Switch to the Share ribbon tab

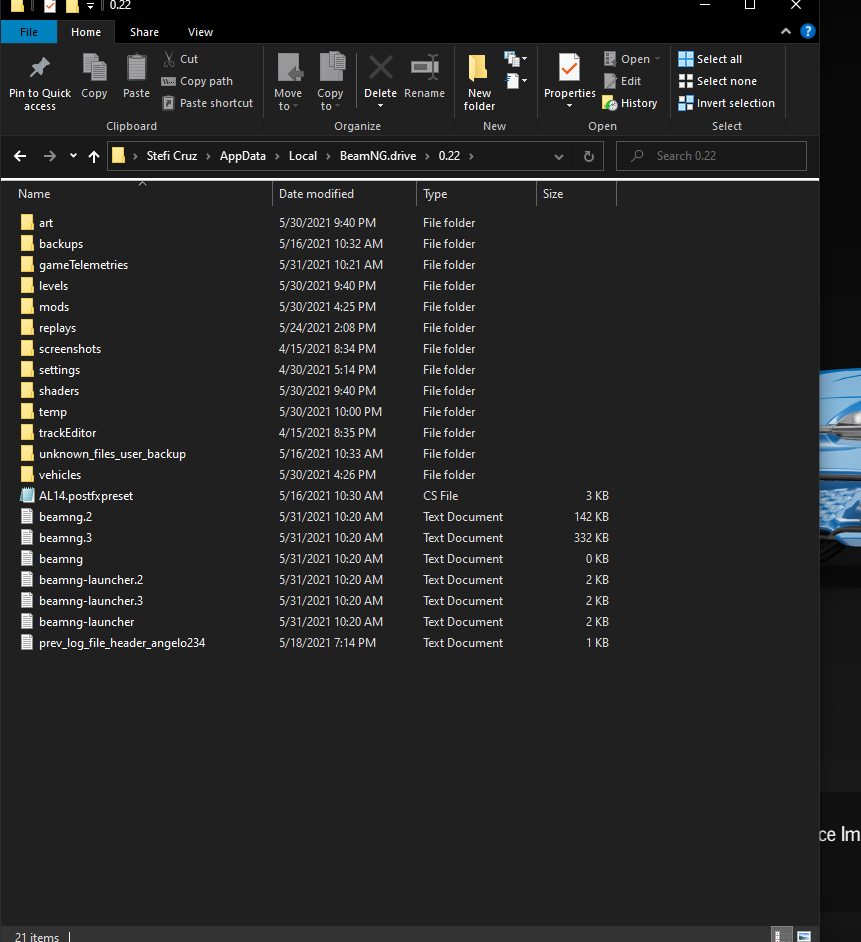[144, 32]
